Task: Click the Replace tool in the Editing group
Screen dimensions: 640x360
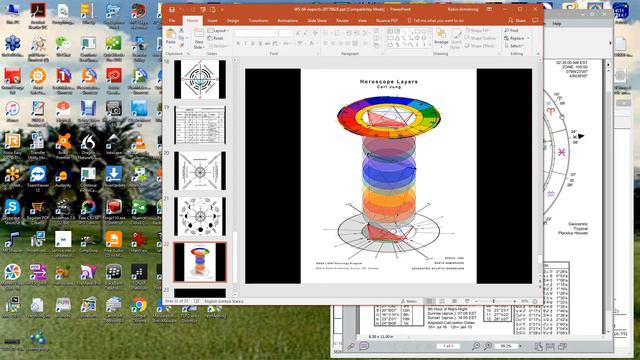Action: point(516,38)
